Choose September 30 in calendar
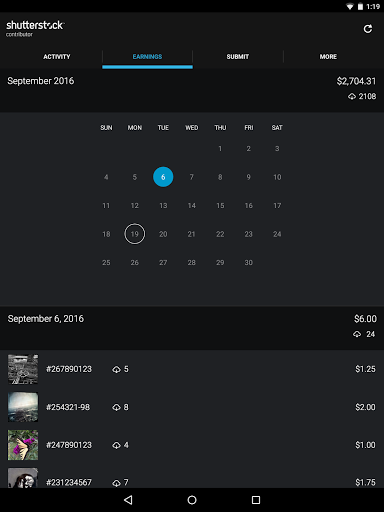This screenshot has width=384, height=512. point(249,263)
